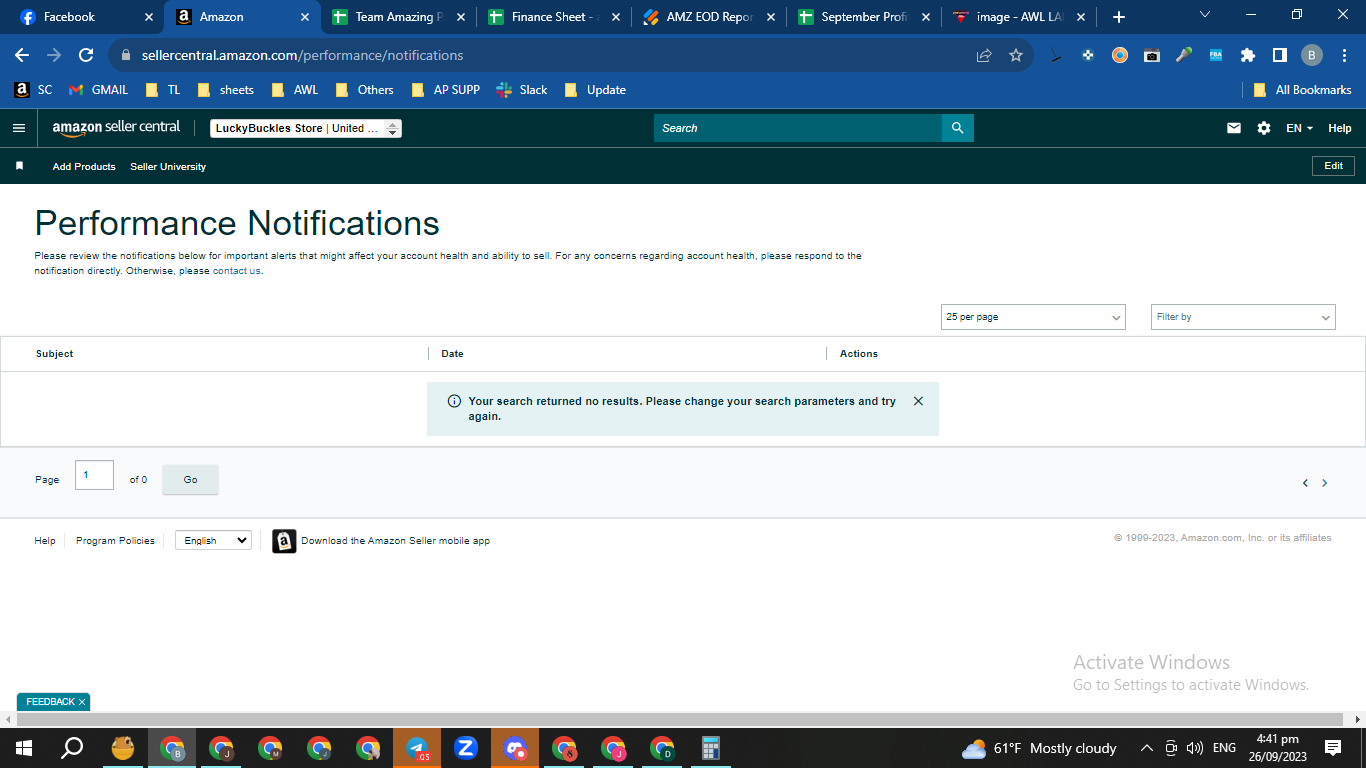Click the Seller Central search field

[x=798, y=128]
